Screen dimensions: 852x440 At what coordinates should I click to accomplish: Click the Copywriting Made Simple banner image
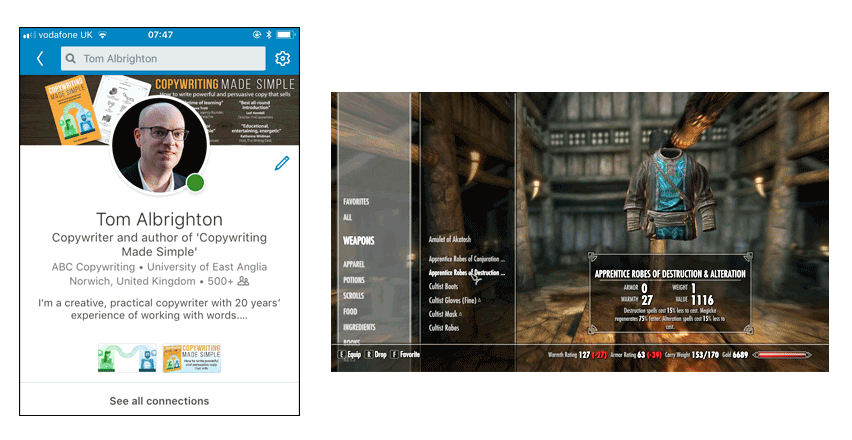pos(159,110)
